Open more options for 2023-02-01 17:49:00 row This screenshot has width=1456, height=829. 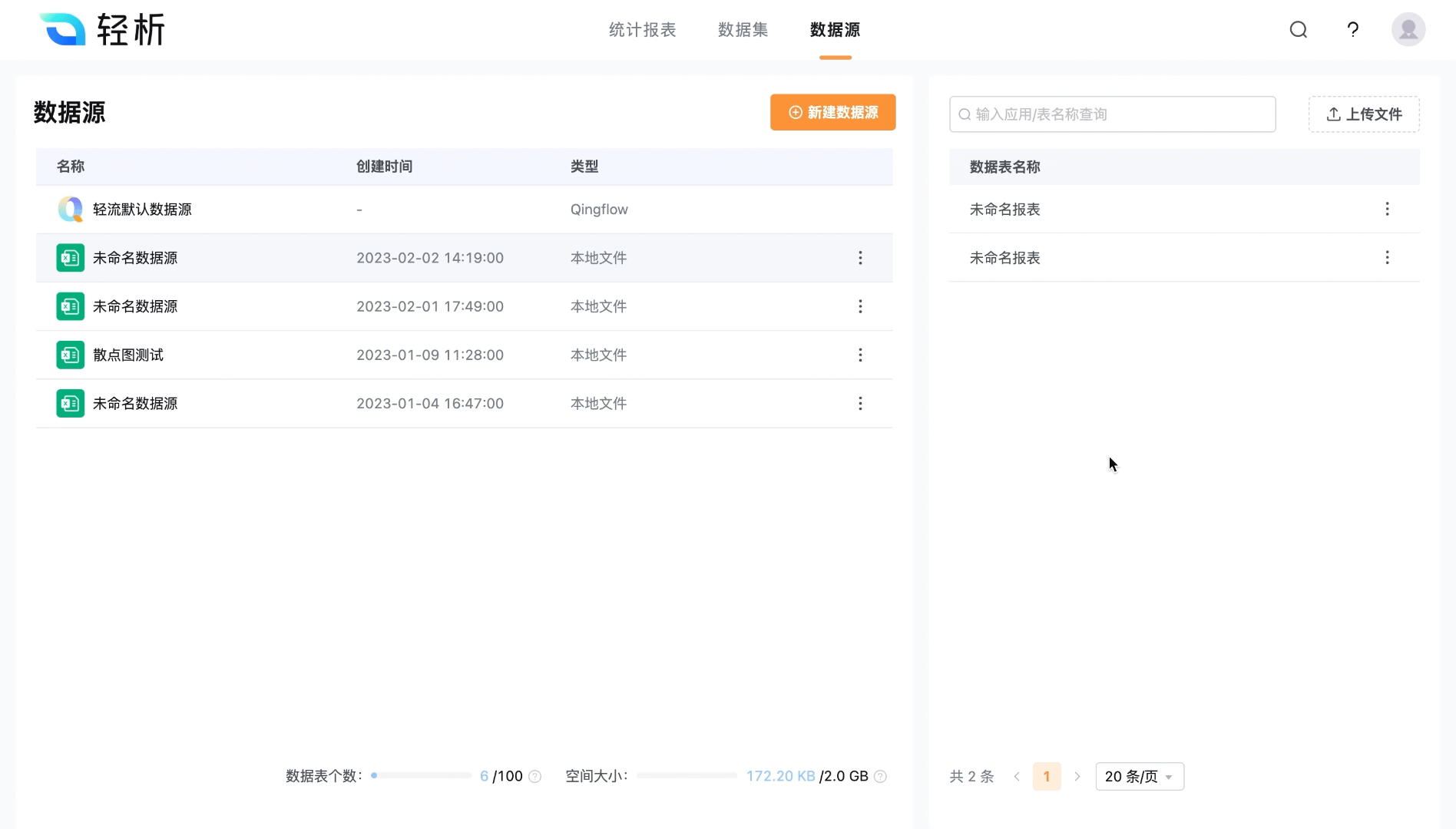860,306
